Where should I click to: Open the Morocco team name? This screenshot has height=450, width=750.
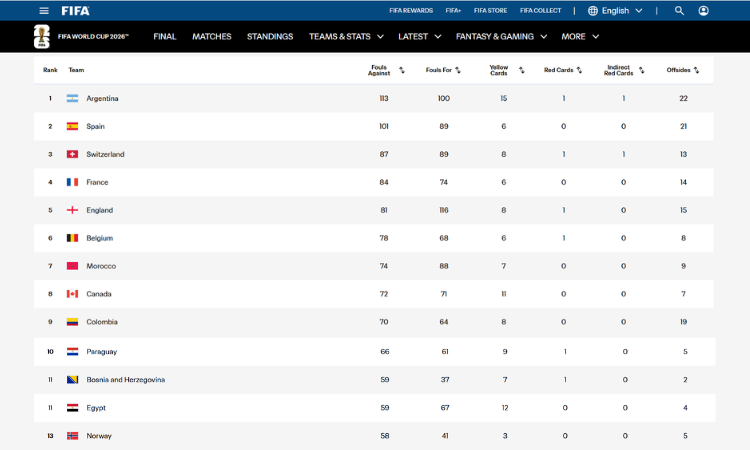click(x=101, y=266)
